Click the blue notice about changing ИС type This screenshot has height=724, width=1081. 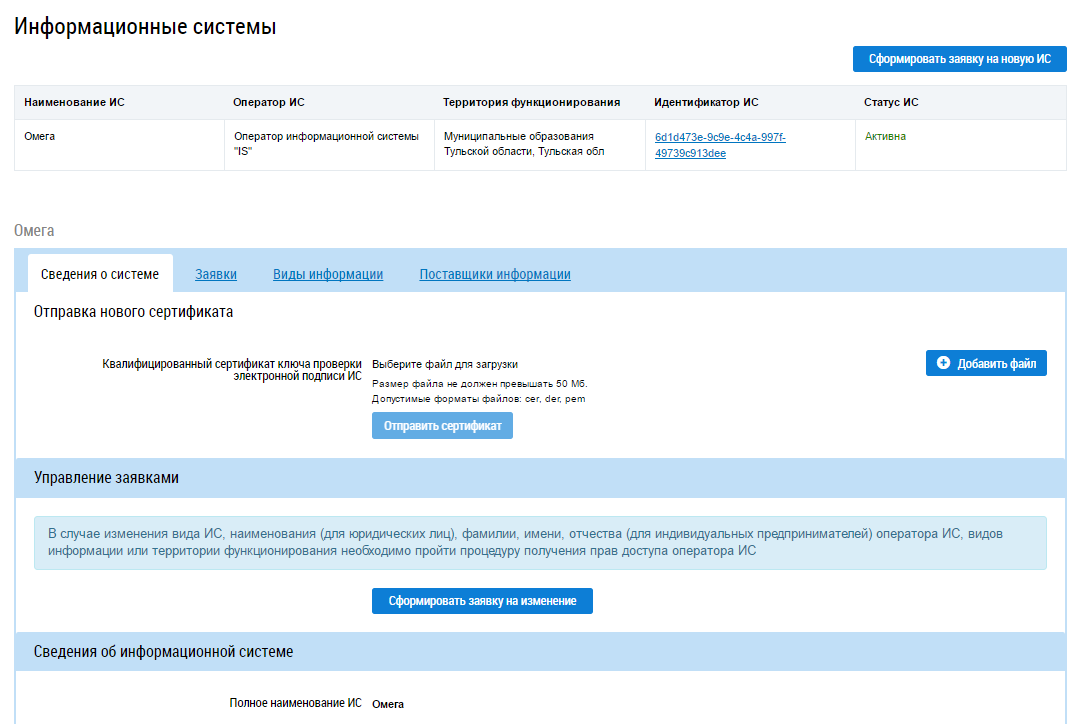pos(540,543)
